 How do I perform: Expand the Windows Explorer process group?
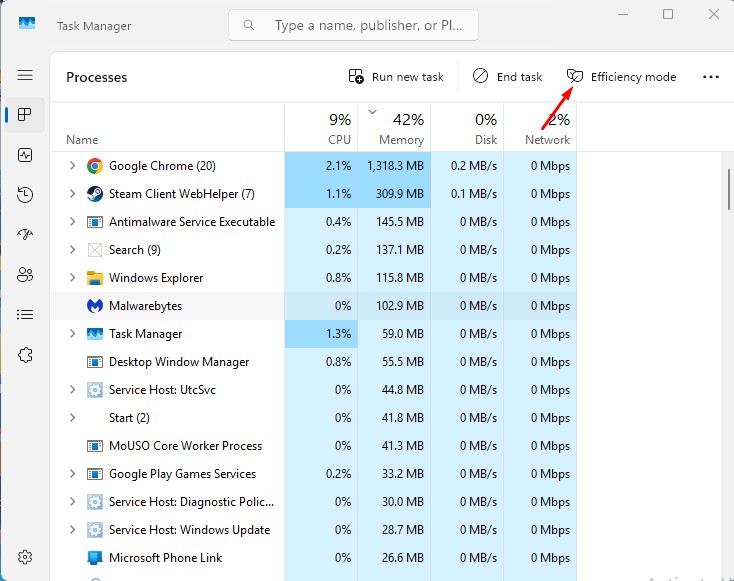(x=72, y=278)
